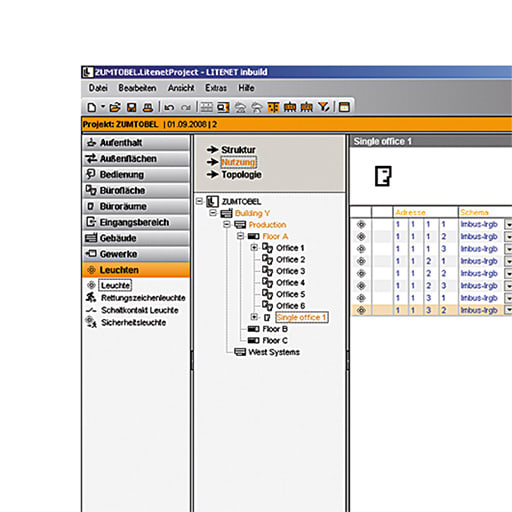Collapse the Floor A node
This screenshot has height=512, width=512.
(240, 236)
